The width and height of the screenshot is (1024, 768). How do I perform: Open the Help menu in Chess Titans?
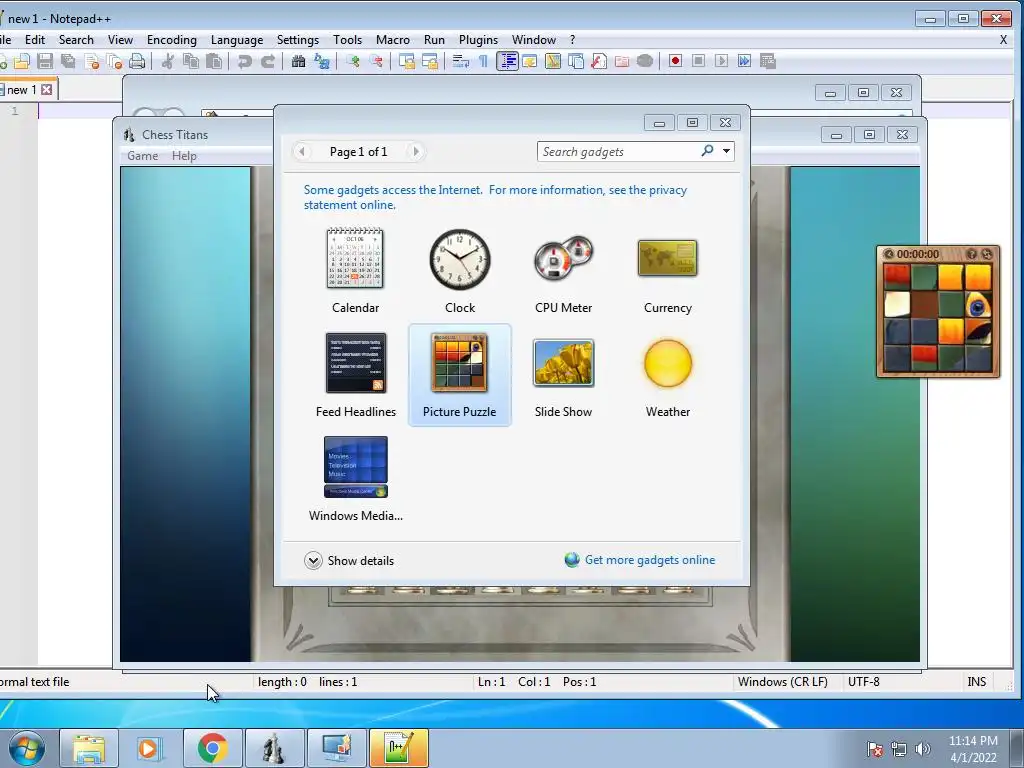[184, 155]
